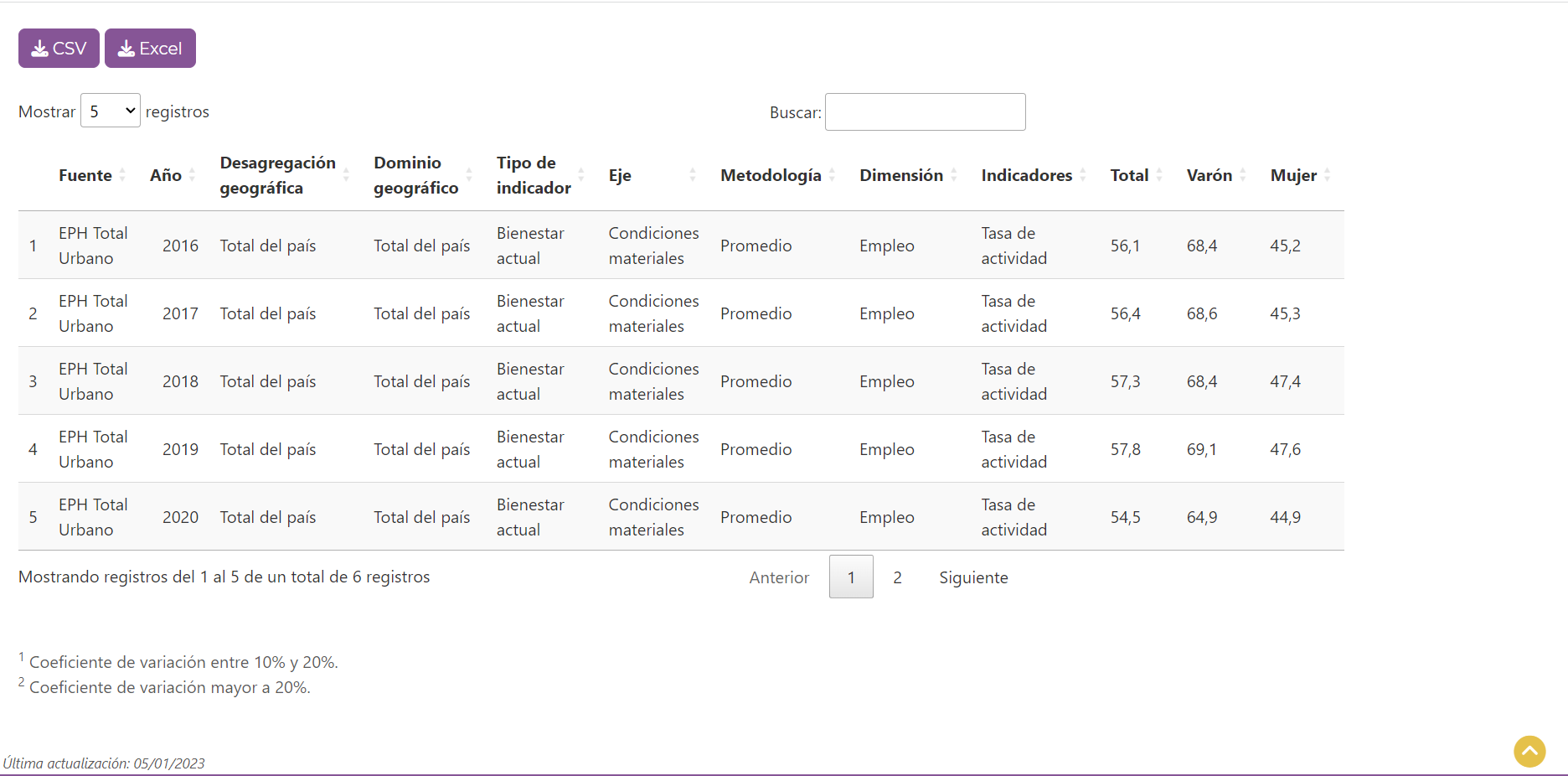Sort table by Varón column
Image resolution: width=1568 pixels, height=776 pixels.
[1210, 175]
